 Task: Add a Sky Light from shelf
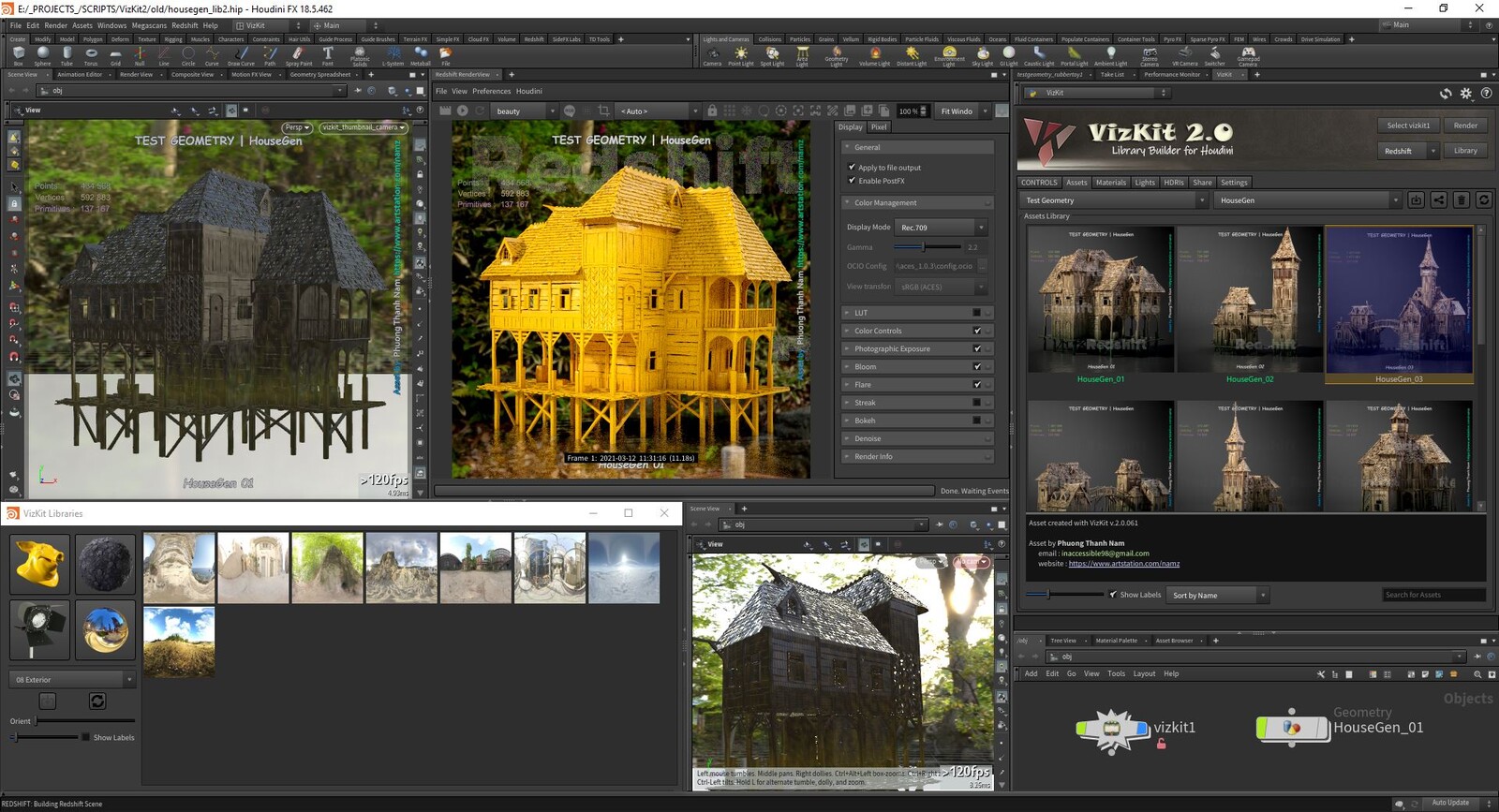(982, 56)
